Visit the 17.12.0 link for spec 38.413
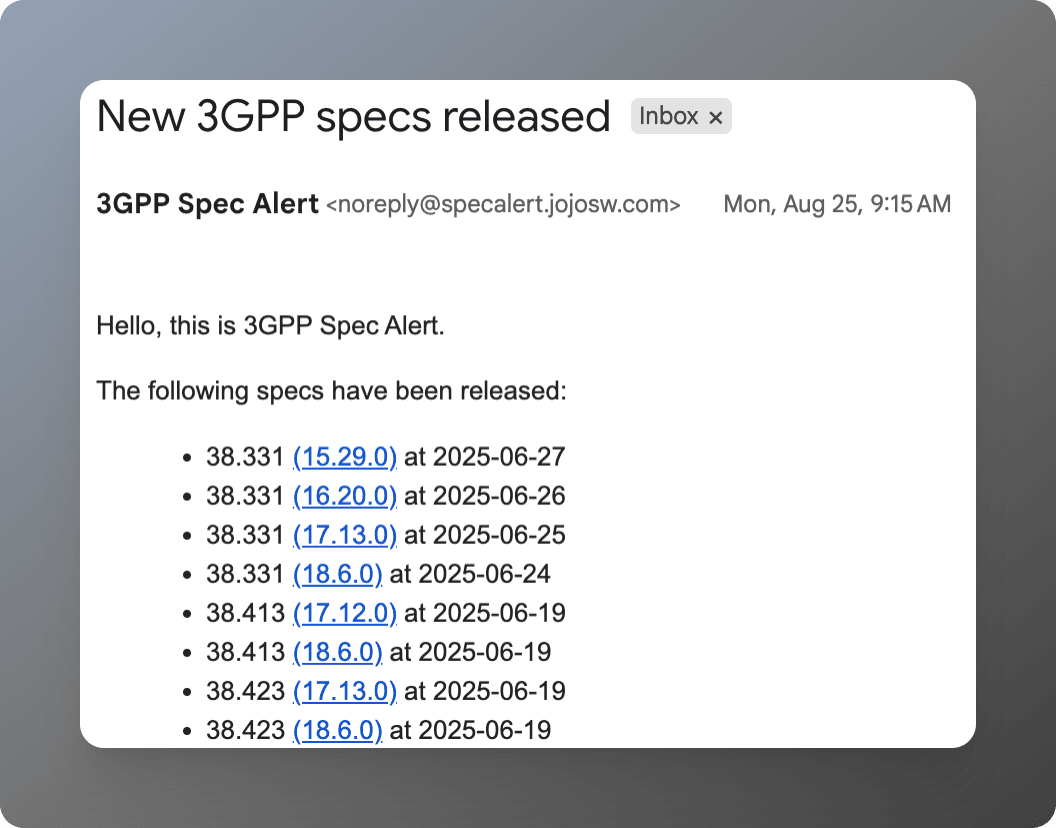The image size is (1056, 828). pos(345,613)
